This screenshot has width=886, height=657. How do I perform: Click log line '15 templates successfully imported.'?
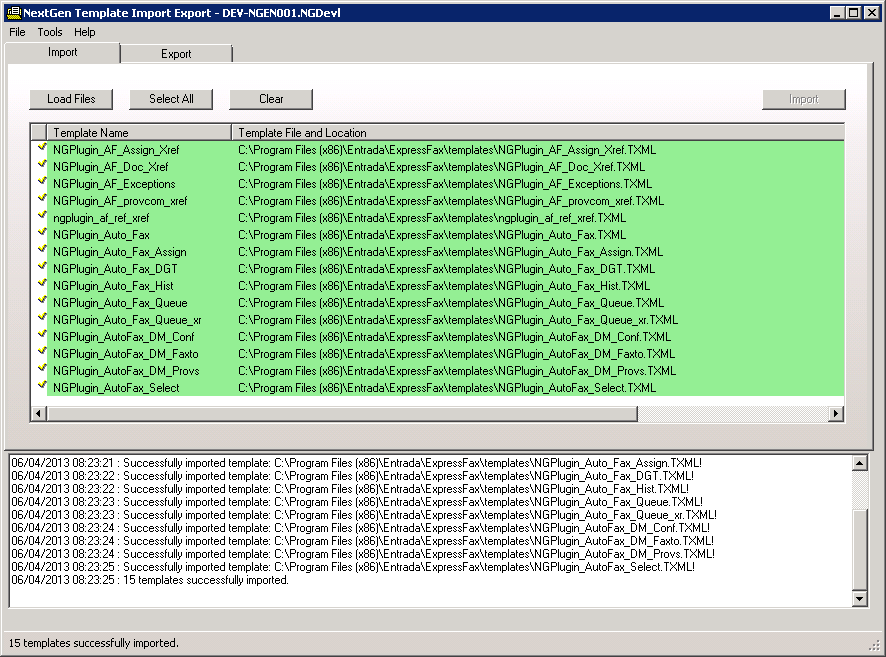(150, 580)
